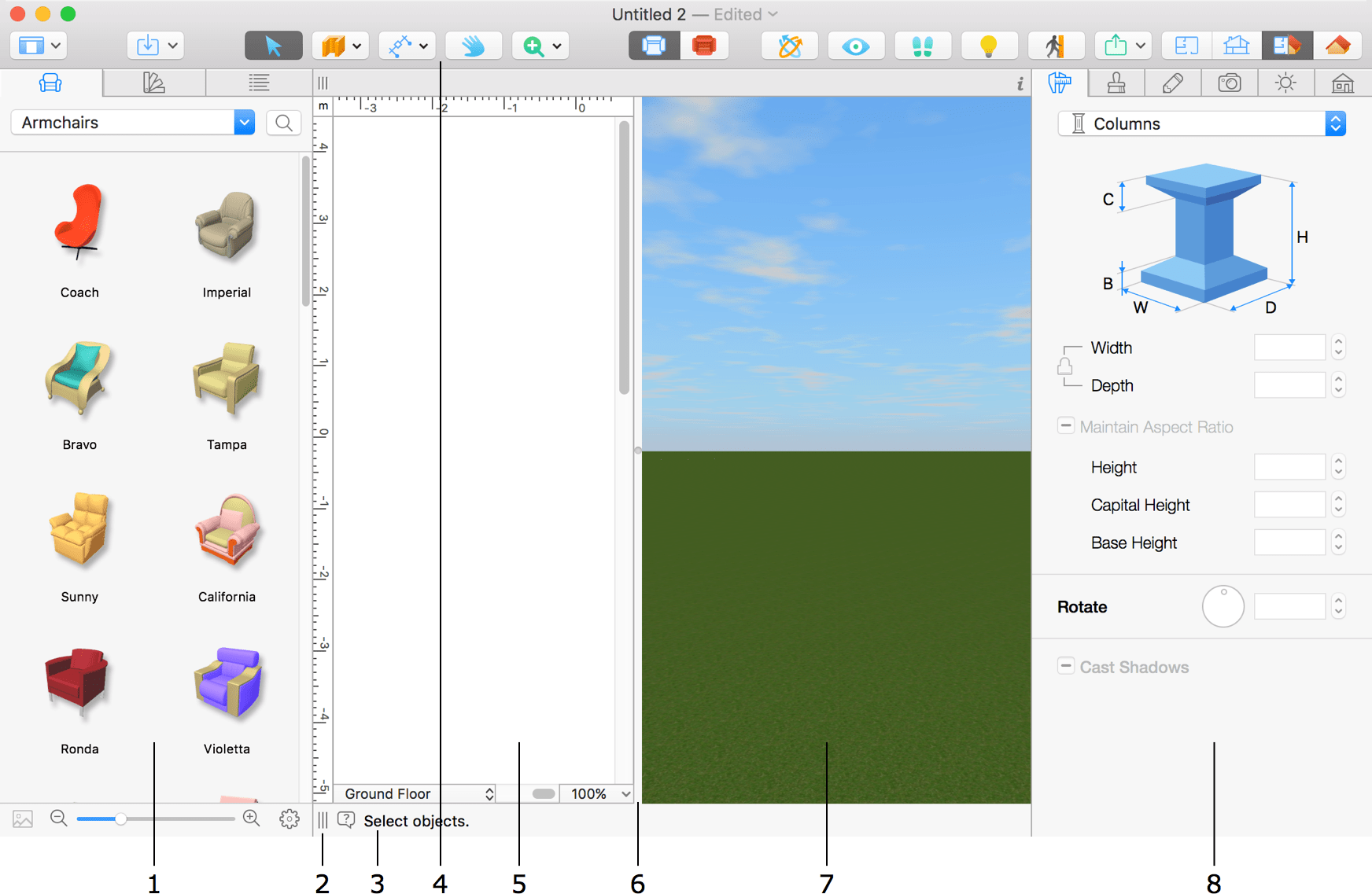Image resolution: width=1372 pixels, height=894 pixels.
Task: Open the Ground Floor selector
Action: pyautogui.click(x=415, y=793)
